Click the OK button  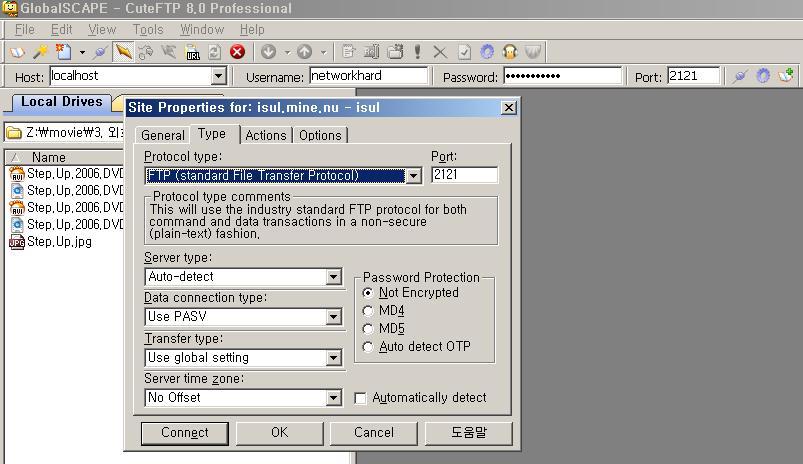[280, 433]
